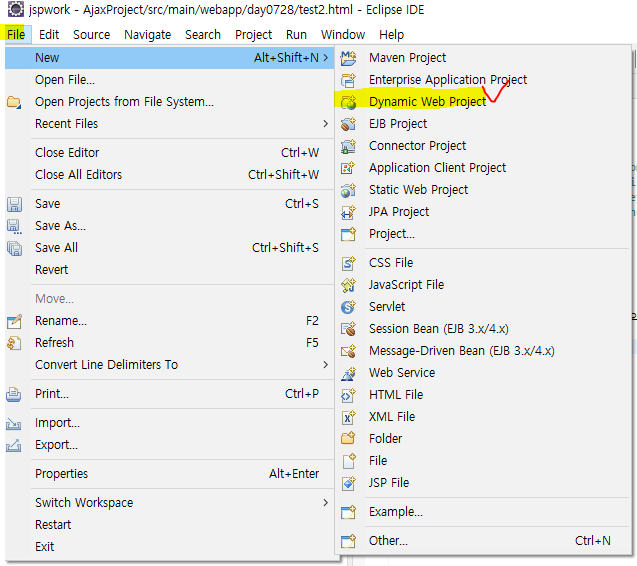The width and height of the screenshot is (637, 566).
Task: Open the Project menu
Action: (x=254, y=35)
